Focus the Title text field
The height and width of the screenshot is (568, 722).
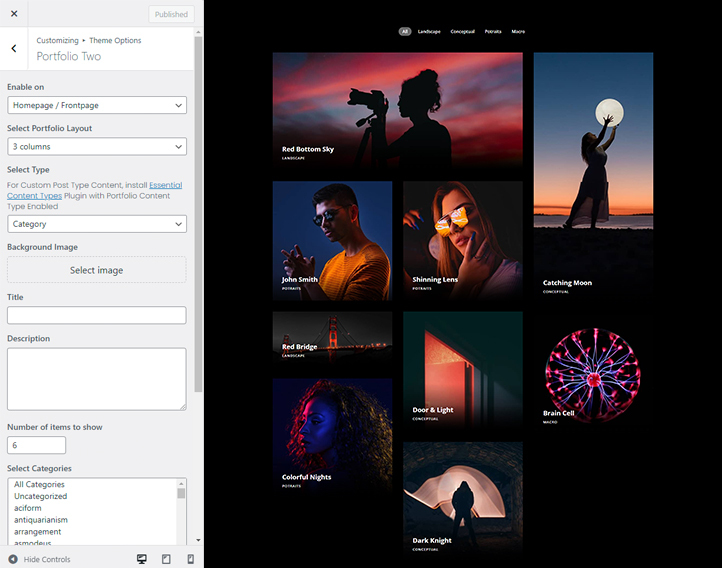point(96,315)
